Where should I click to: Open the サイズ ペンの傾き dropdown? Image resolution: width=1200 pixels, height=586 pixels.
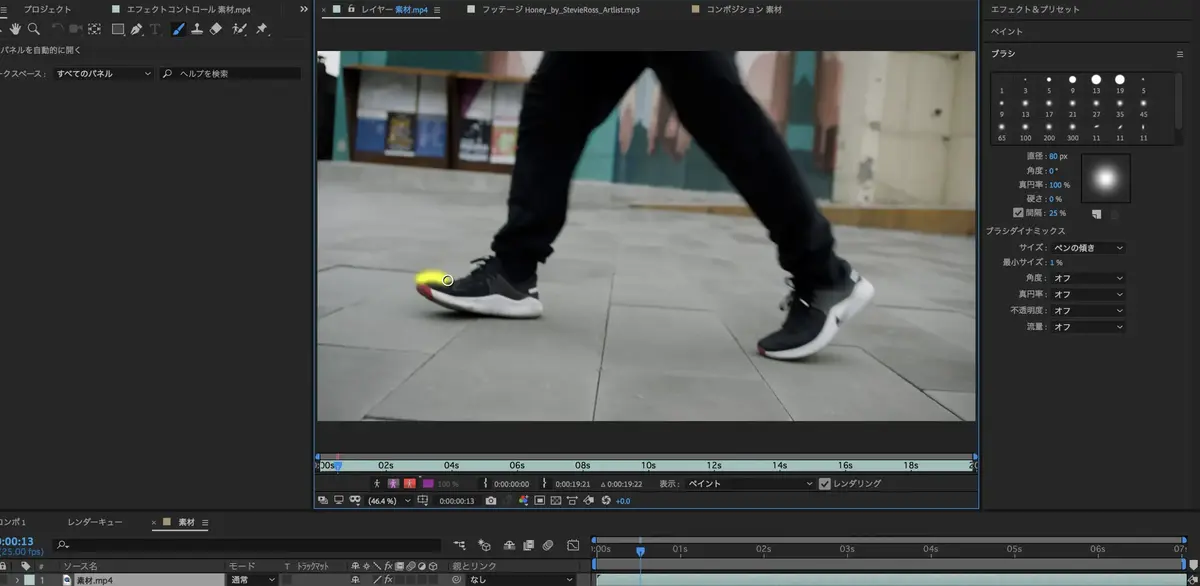1087,247
